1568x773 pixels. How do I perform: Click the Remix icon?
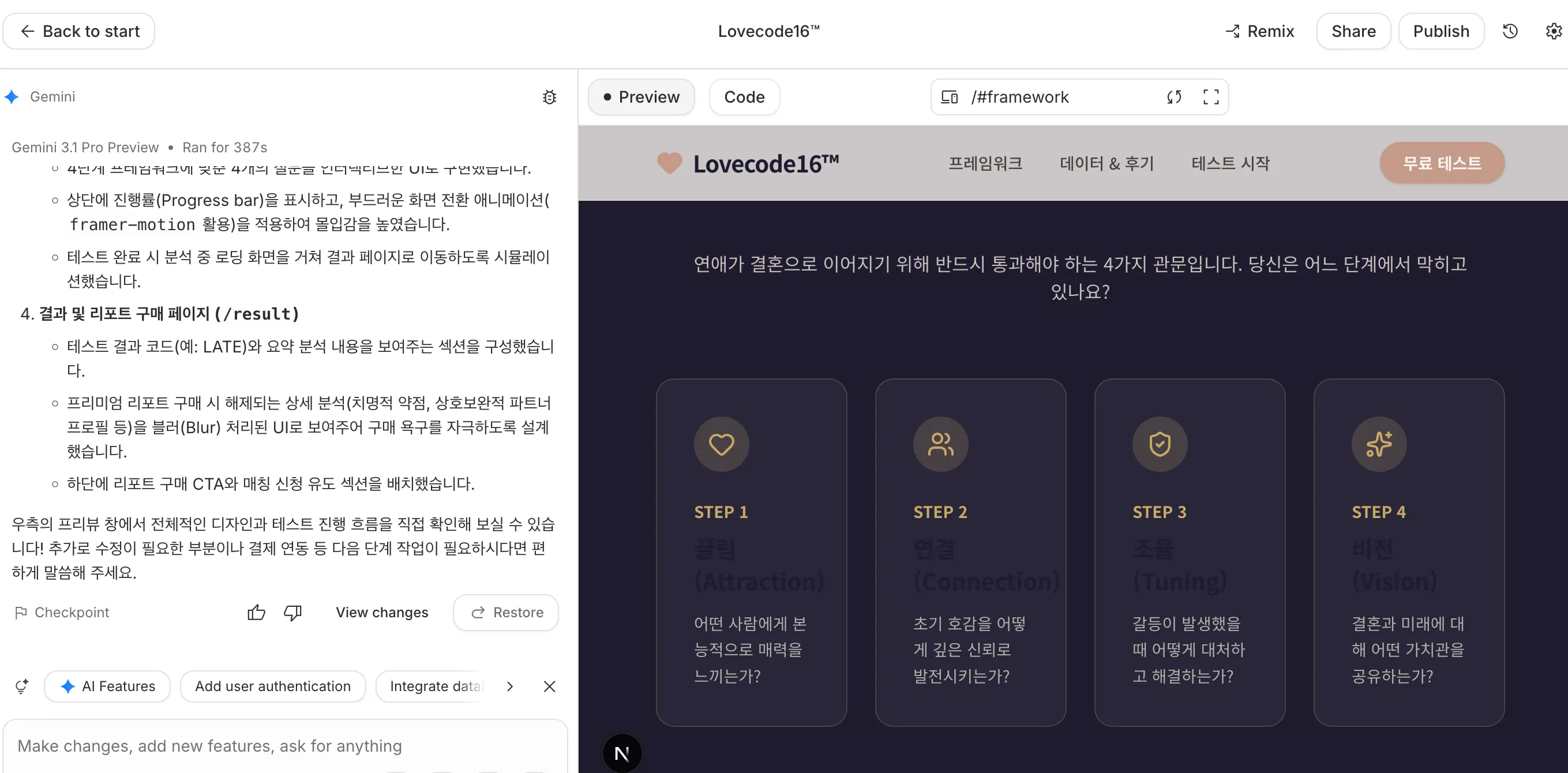[1233, 31]
